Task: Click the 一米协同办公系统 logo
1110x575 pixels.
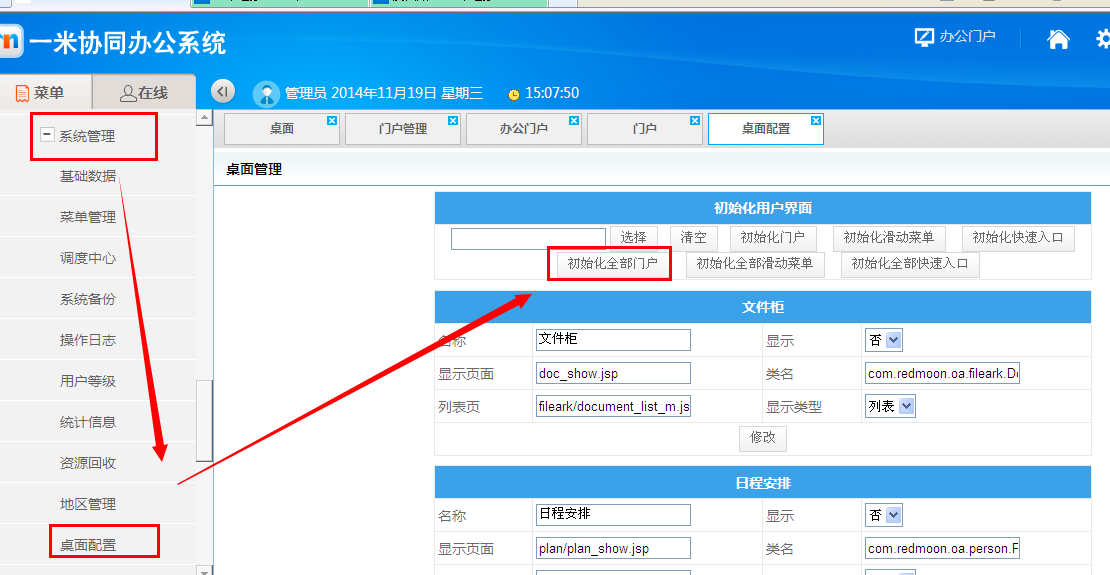Action: (113, 42)
